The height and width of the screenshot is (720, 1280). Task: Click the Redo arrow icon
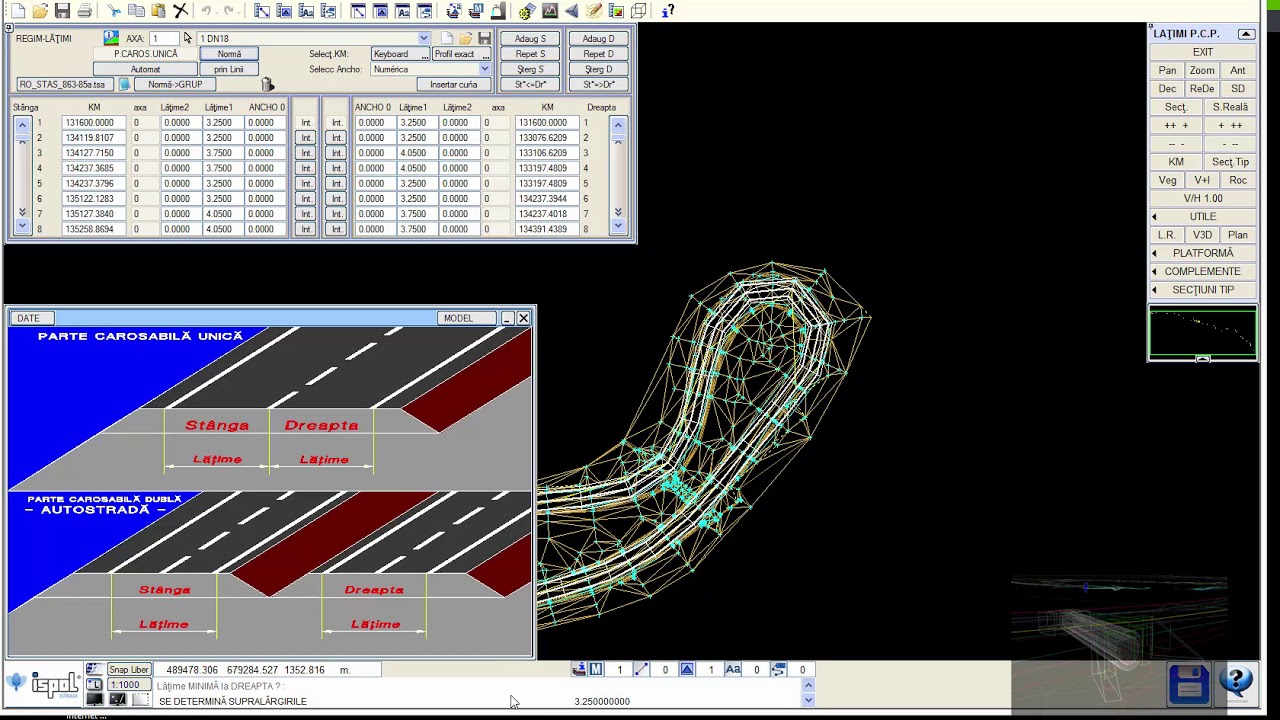tap(229, 11)
